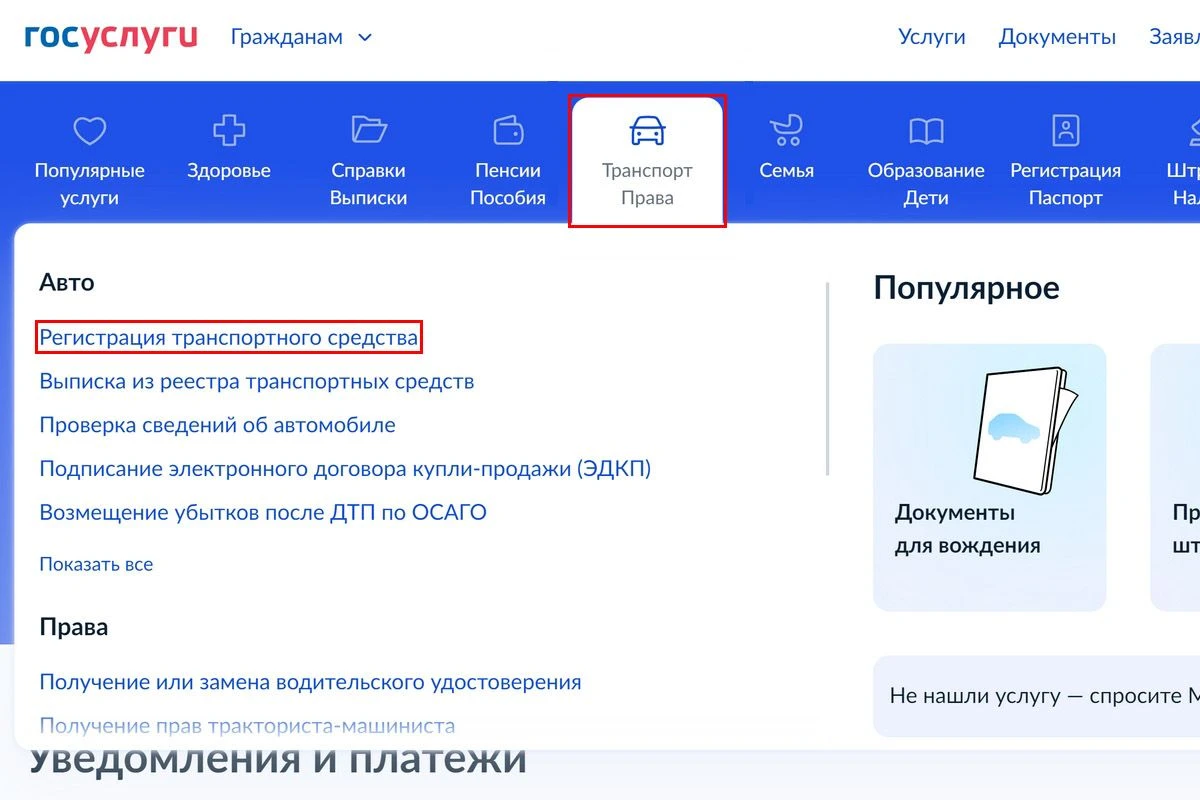Open Проверка сведений об автомобиле
Viewport: 1200px width, 800px height.
218,425
